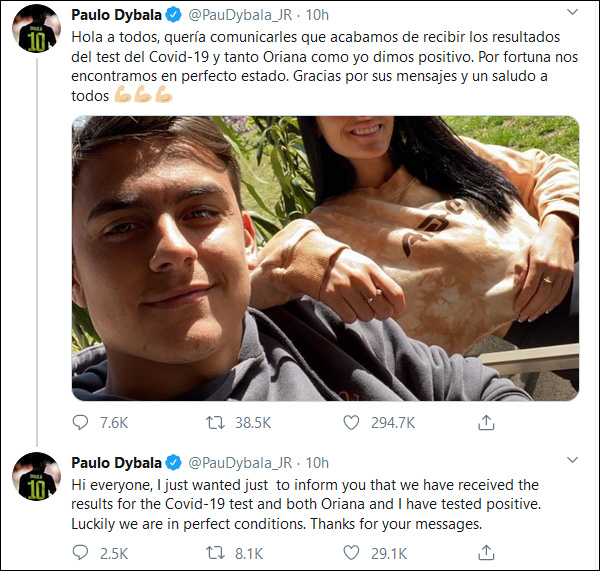Open the profile avatar on the English tweet
This screenshot has width=600, height=571.
37,482
